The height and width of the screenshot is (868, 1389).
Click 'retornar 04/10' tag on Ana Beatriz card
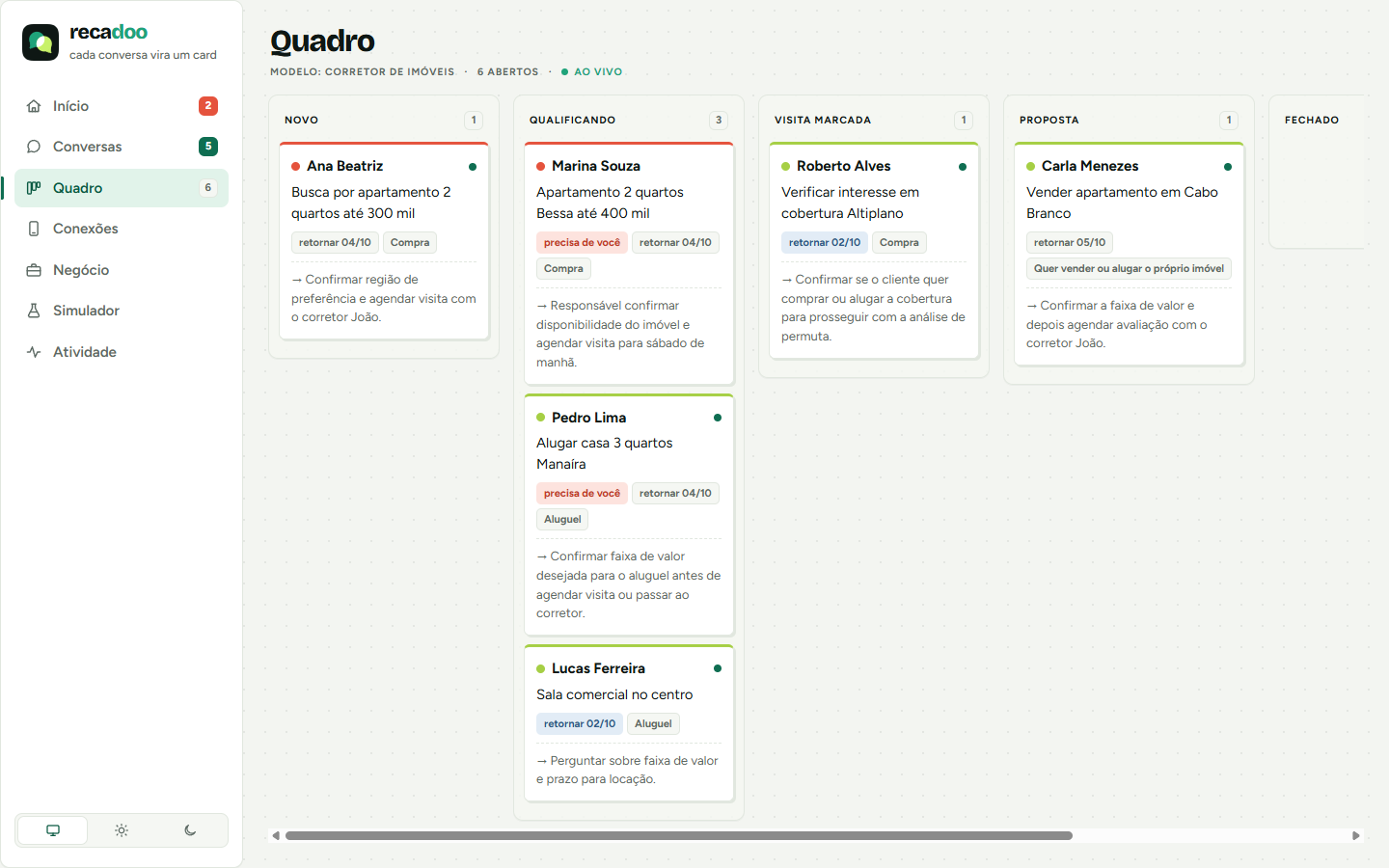tap(335, 243)
